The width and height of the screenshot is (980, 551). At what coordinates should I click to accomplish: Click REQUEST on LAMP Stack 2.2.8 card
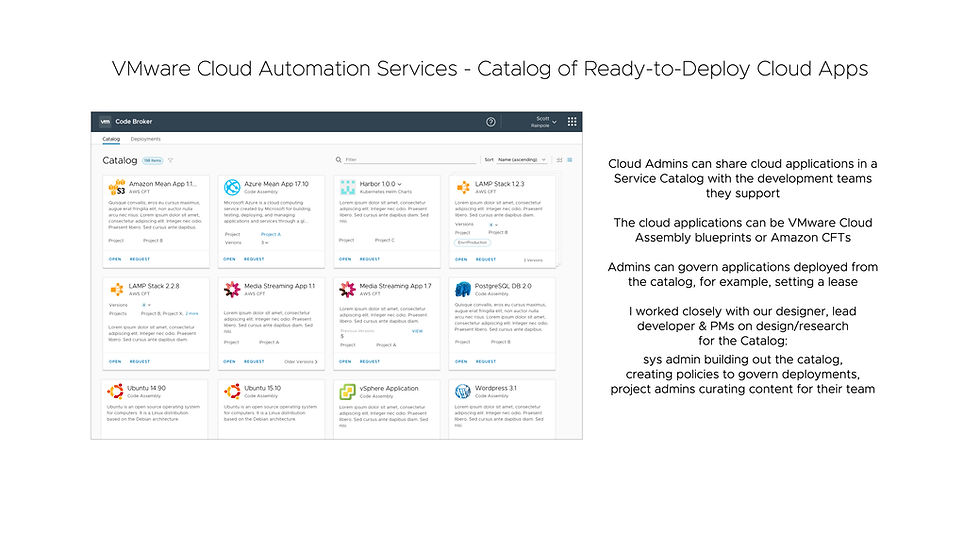pyautogui.click(x=140, y=362)
